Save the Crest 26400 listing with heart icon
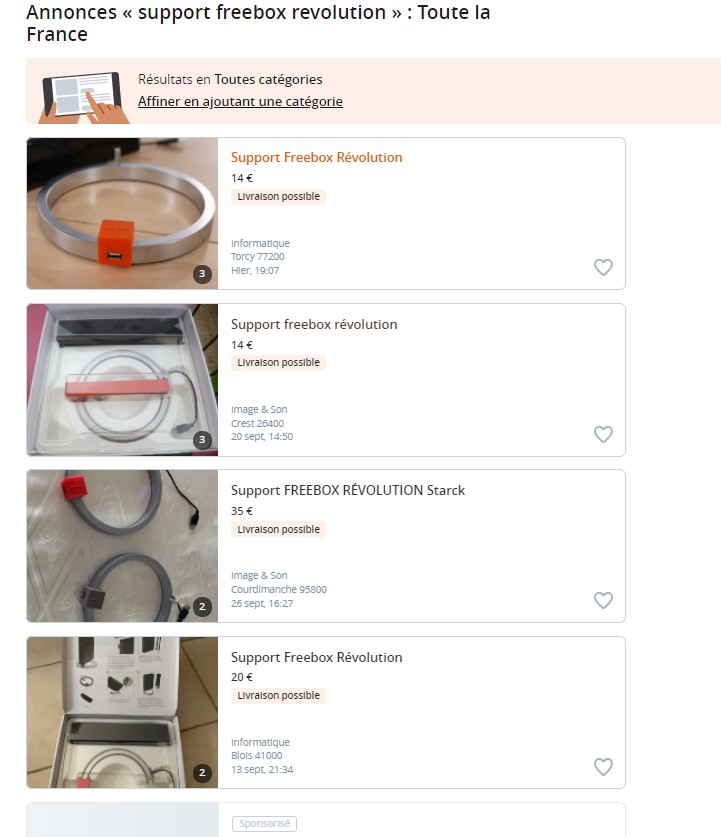The width and height of the screenshot is (721, 837). pyautogui.click(x=603, y=434)
